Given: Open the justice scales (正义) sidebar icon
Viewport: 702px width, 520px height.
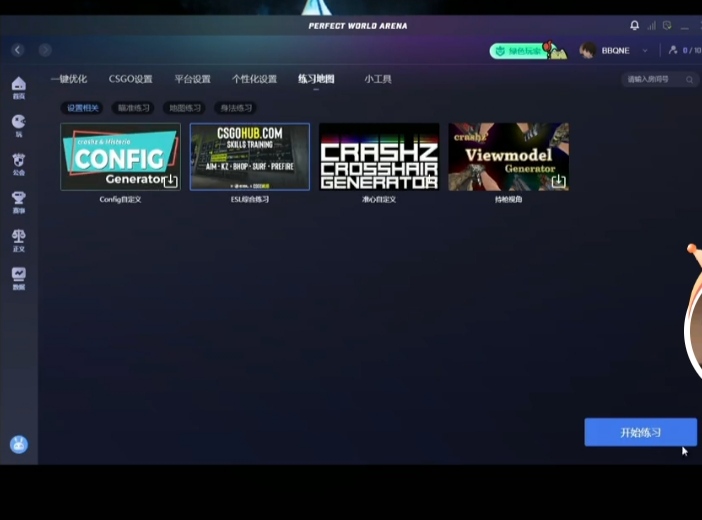Looking at the screenshot, I should (18, 240).
